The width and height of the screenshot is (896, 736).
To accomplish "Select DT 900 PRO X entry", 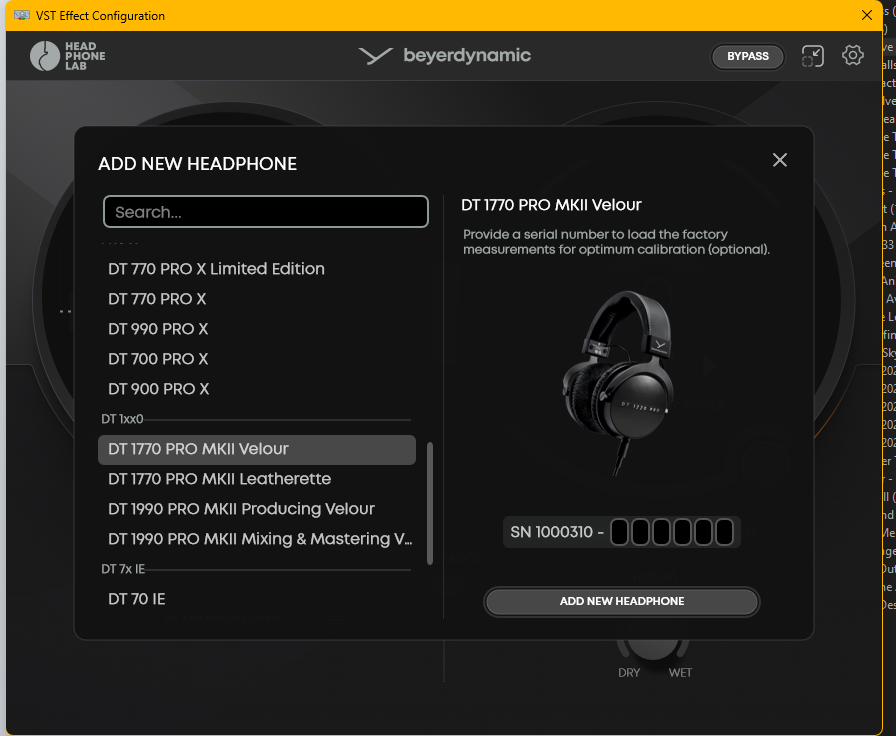I will click(158, 389).
